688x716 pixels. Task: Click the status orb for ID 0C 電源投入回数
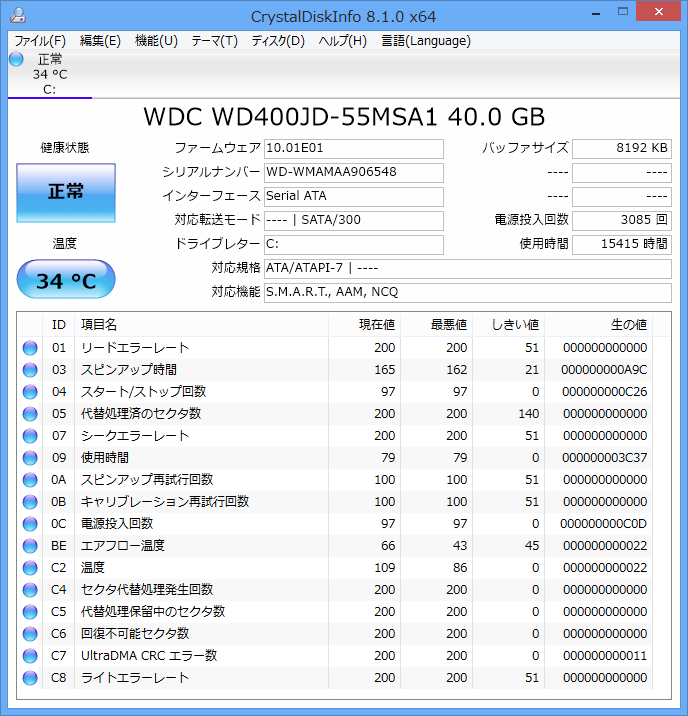tap(30, 524)
